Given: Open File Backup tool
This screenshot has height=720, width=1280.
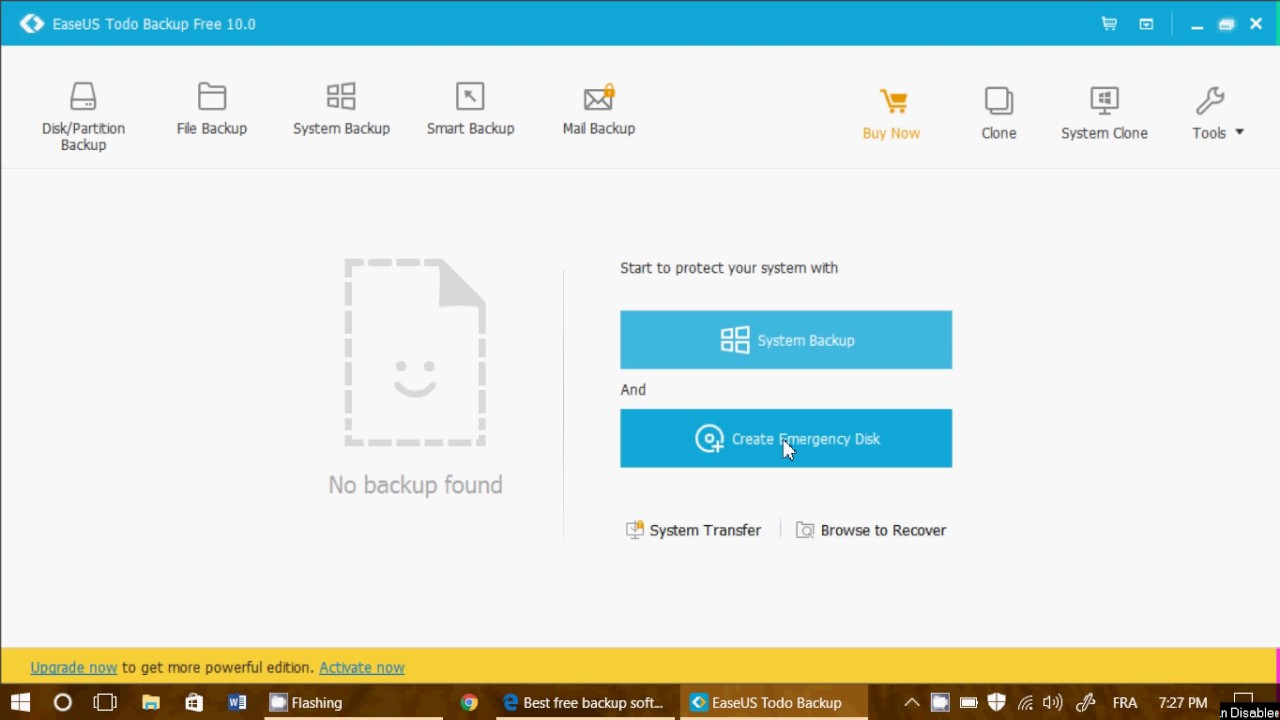Looking at the screenshot, I should tap(211, 109).
